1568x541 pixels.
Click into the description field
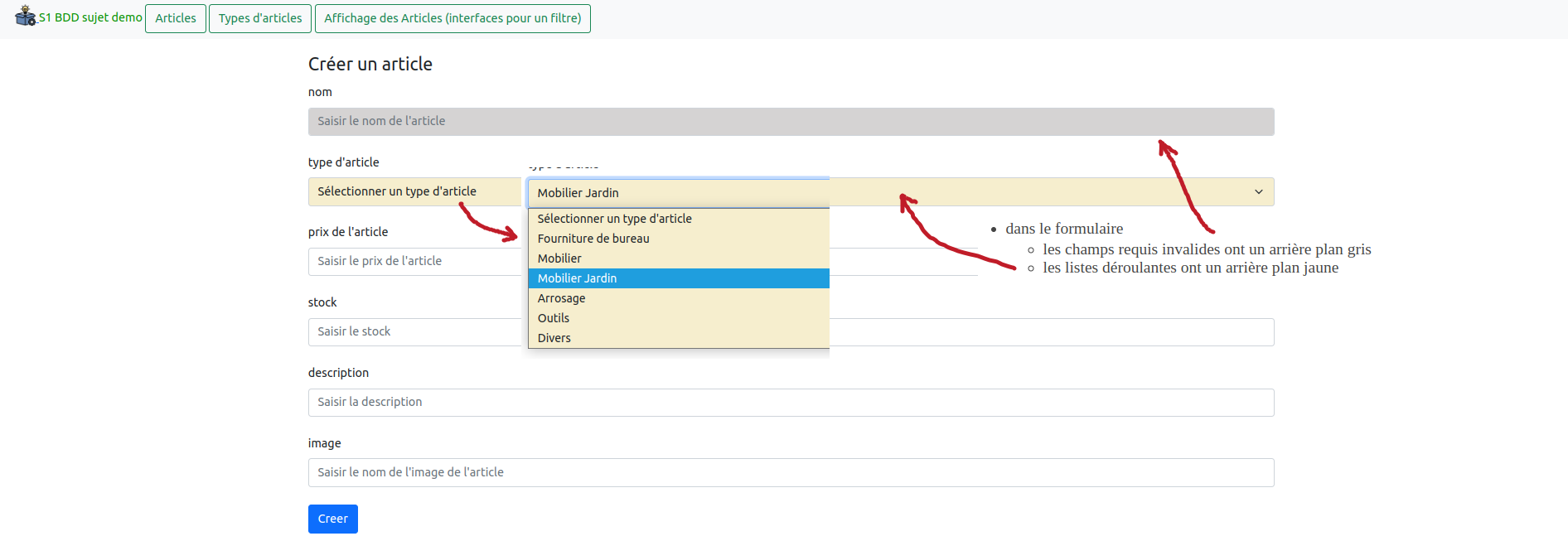click(x=791, y=403)
